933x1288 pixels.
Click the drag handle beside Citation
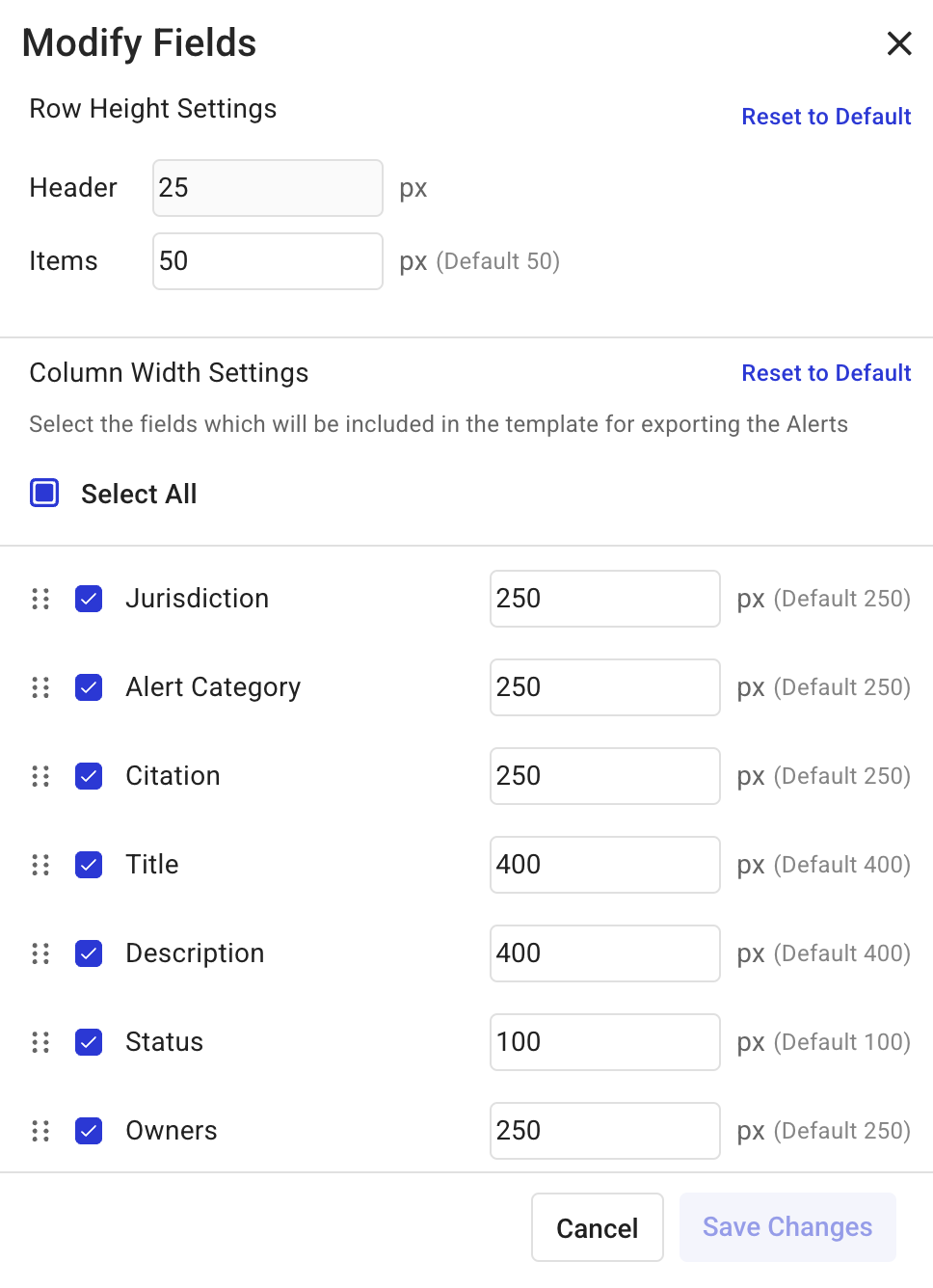point(40,776)
